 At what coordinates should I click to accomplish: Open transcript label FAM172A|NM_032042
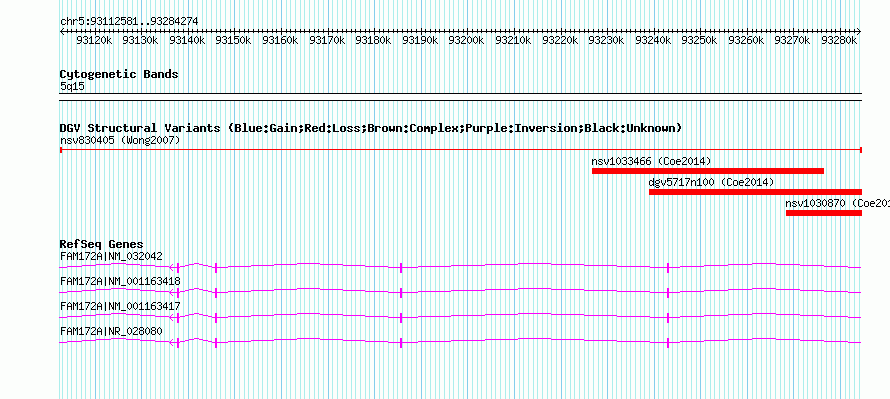click(111, 257)
